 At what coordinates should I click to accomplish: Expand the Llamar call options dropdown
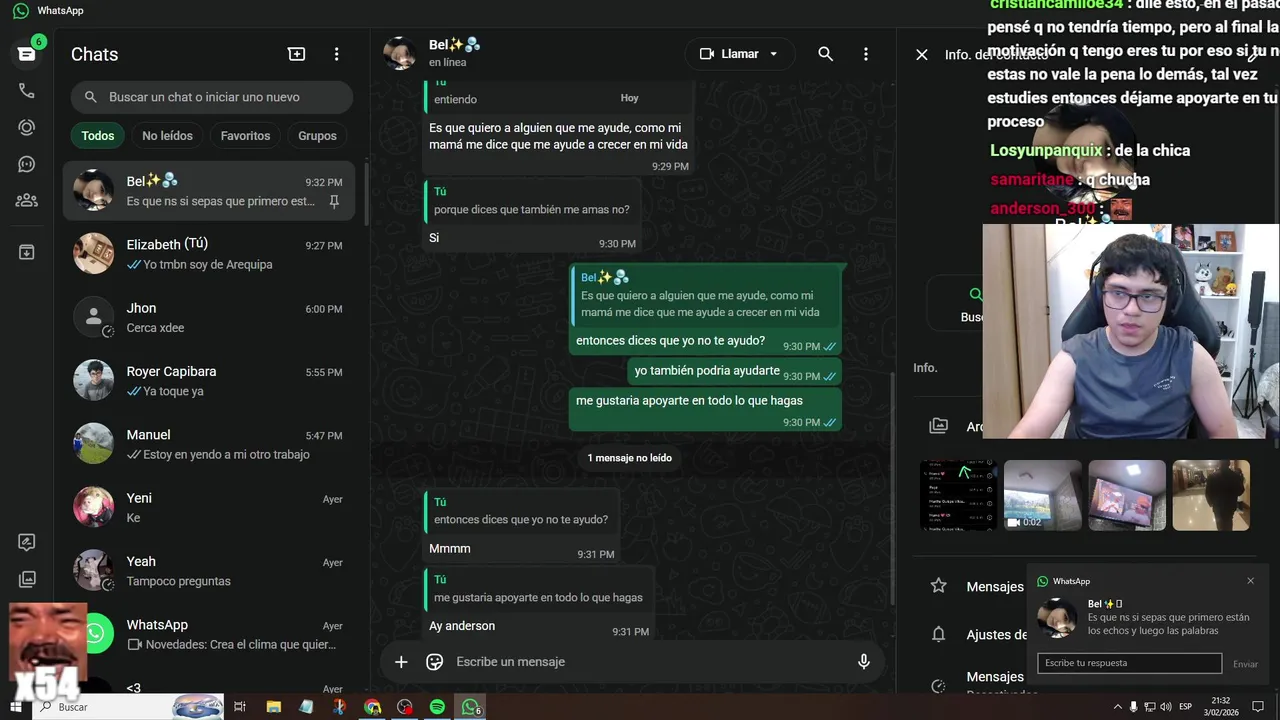pos(774,54)
